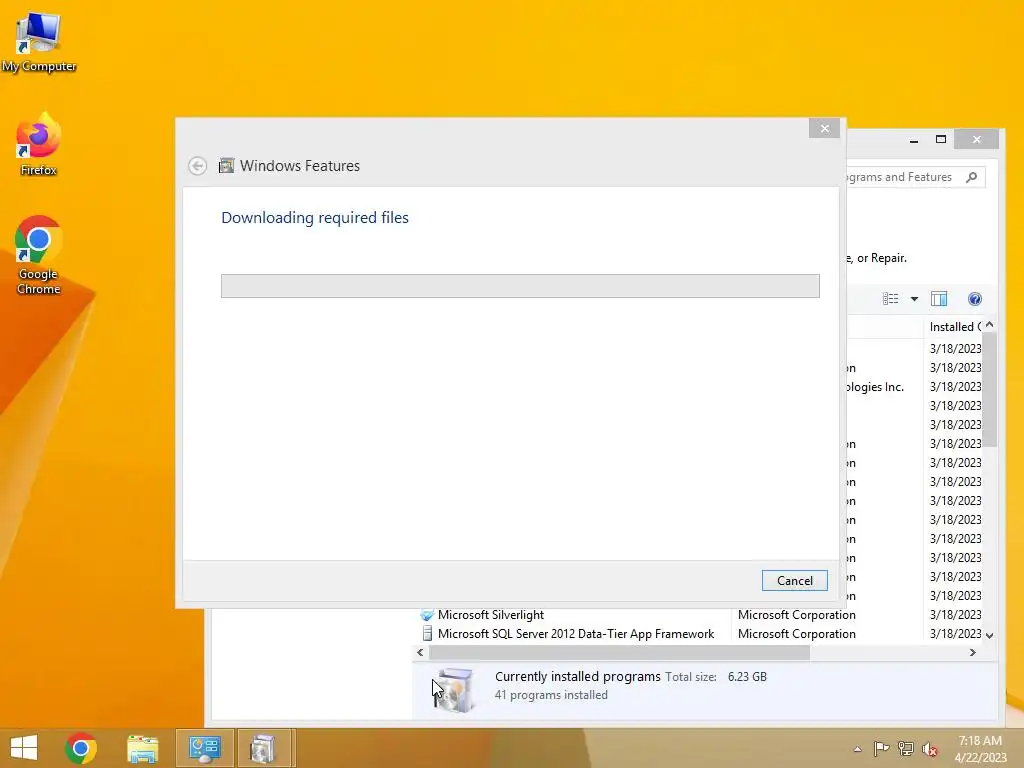This screenshot has height=768, width=1024.
Task: Click the Silverlight program icon
Action: (x=427, y=615)
